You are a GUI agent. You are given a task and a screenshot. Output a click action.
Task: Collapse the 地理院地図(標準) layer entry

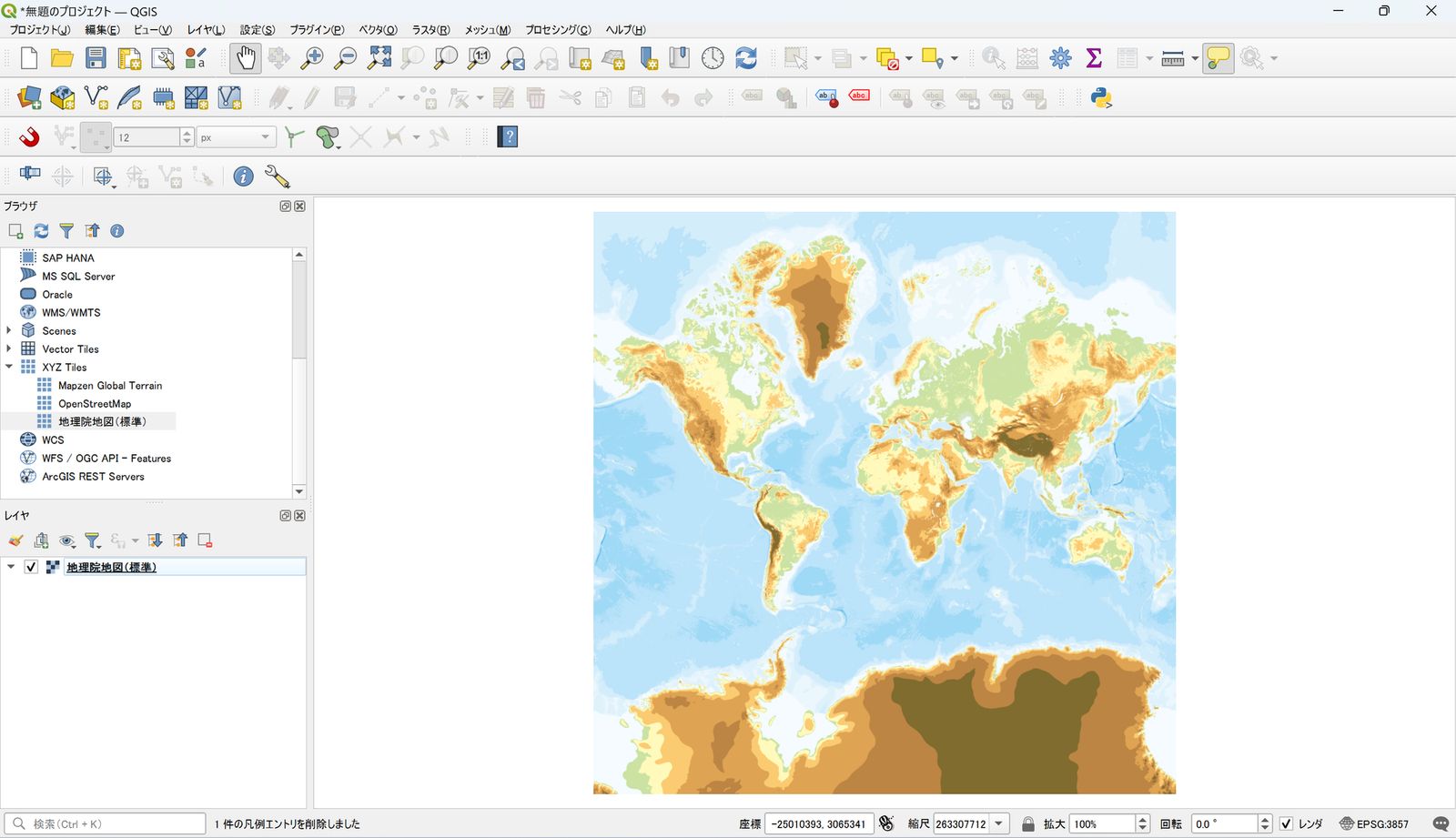point(11,567)
